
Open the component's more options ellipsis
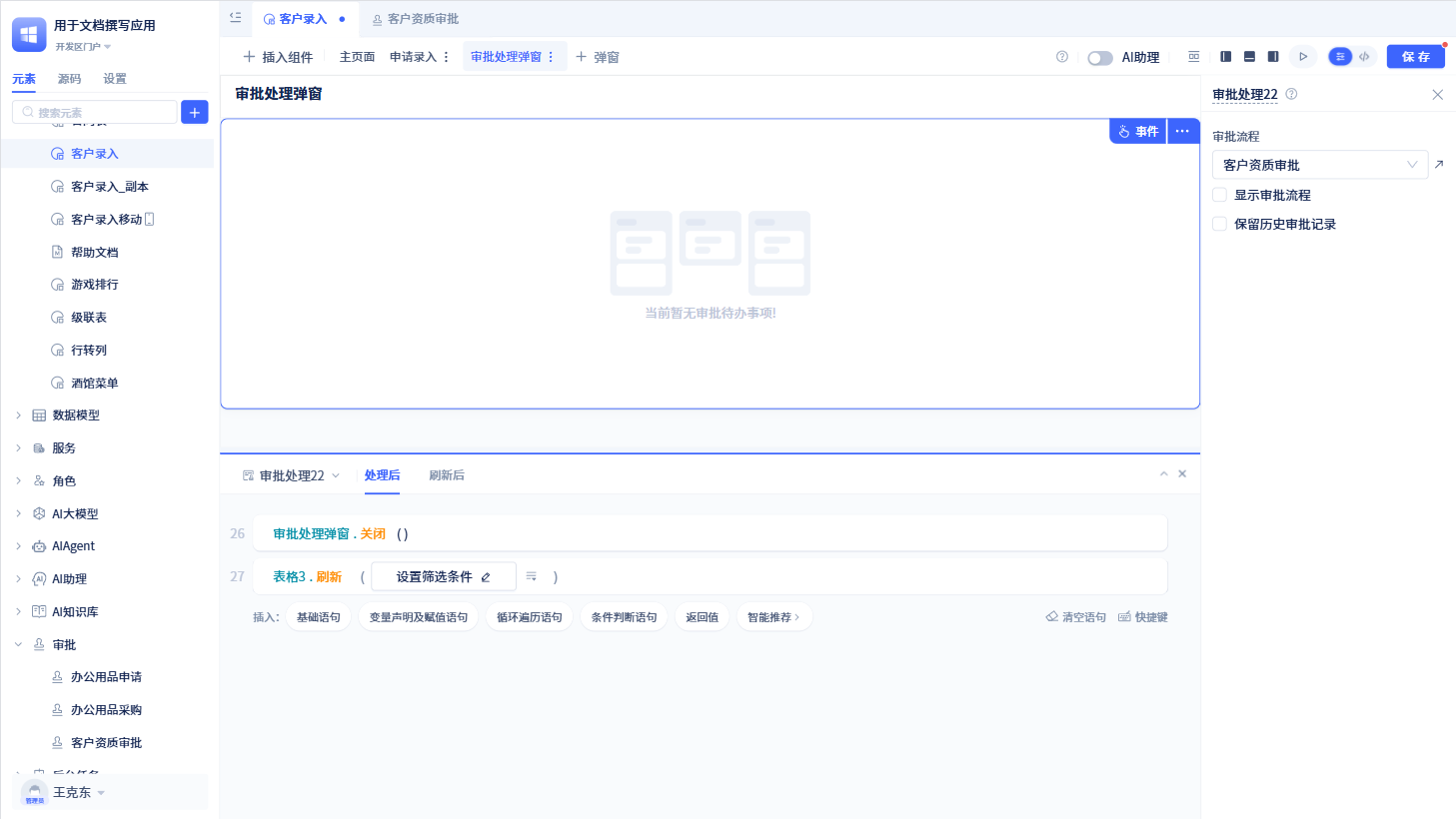pyautogui.click(x=1182, y=131)
